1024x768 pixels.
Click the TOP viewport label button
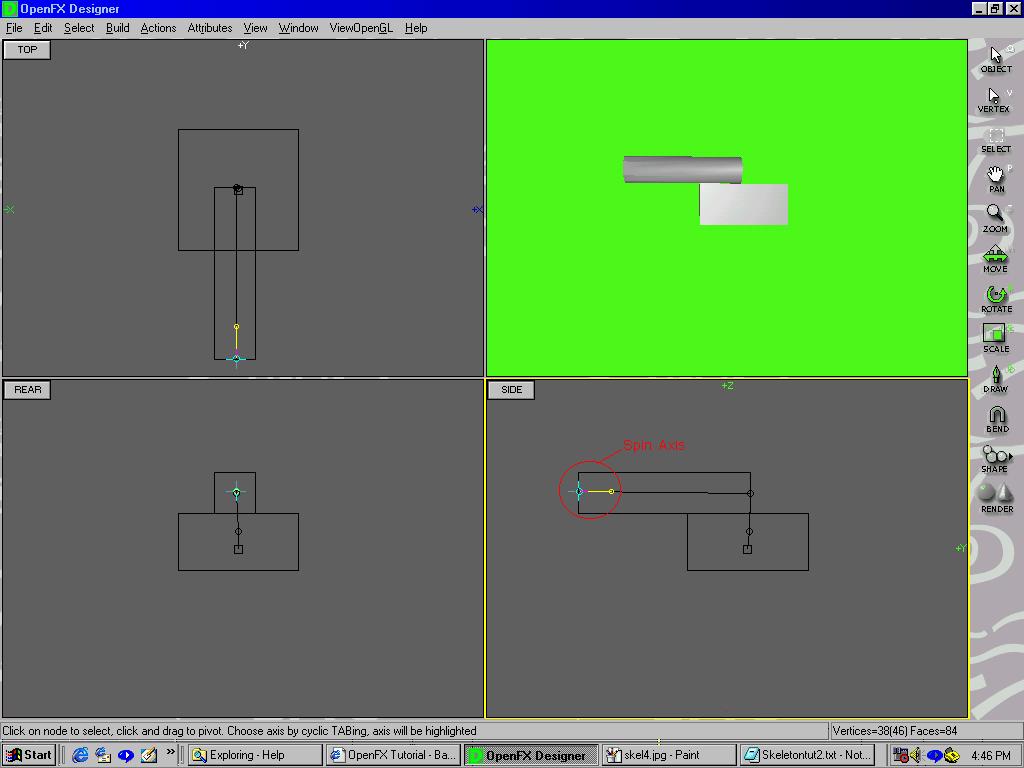pos(27,49)
